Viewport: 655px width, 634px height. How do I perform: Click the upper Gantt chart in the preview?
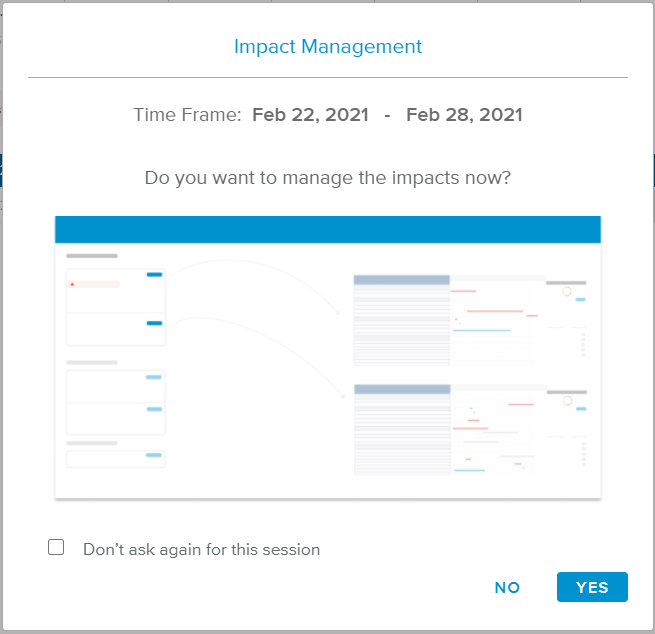pos(496,312)
